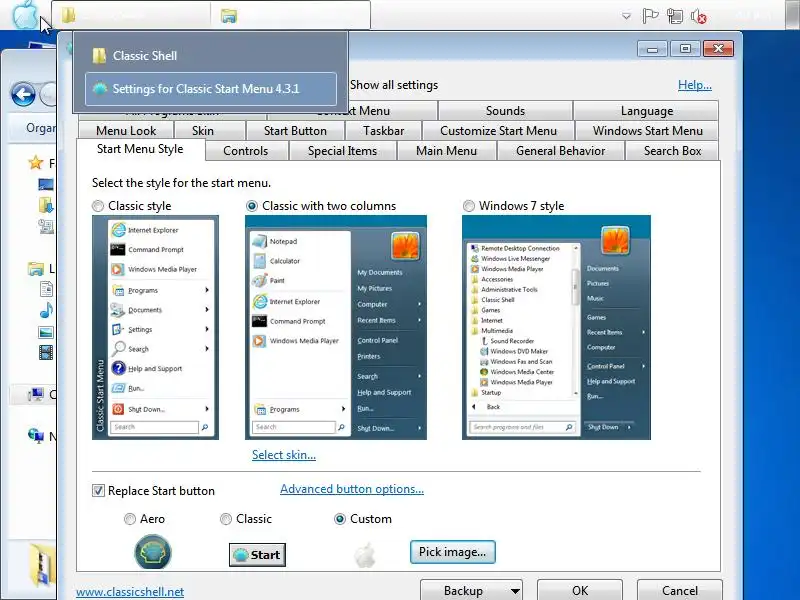Click Favorites star icon in Explorer sidebar
The height and width of the screenshot is (600, 800).
coord(36,163)
